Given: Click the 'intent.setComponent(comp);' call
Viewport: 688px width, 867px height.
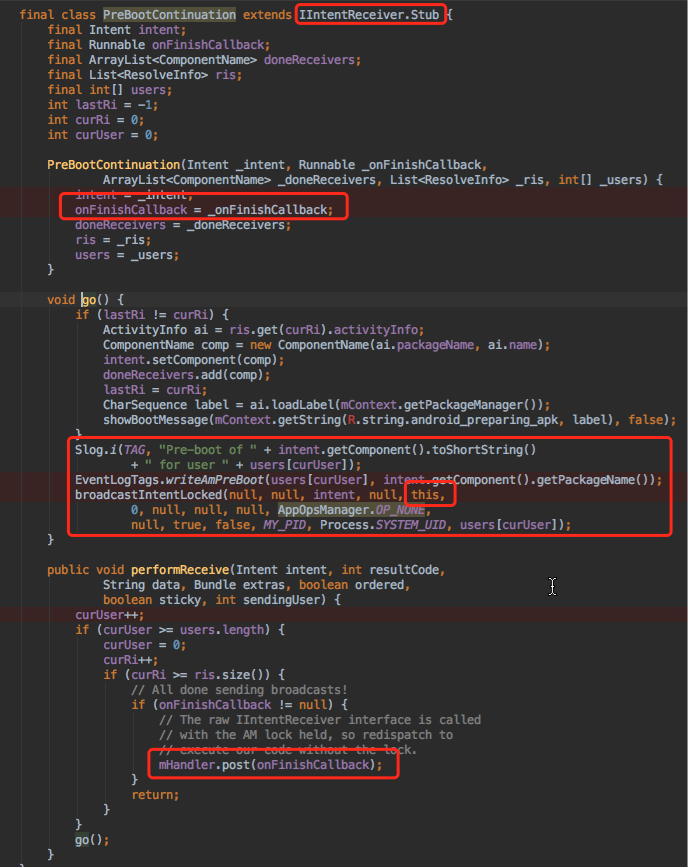Looking at the screenshot, I should coord(194,359).
